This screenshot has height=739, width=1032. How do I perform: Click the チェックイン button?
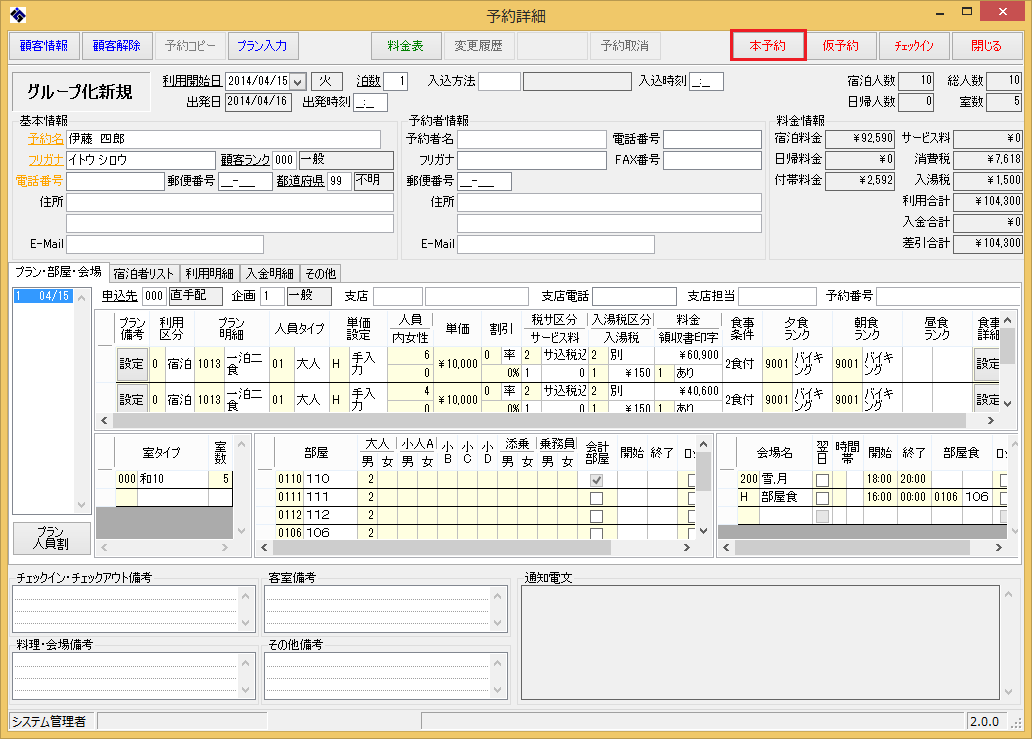[x=914, y=45]
